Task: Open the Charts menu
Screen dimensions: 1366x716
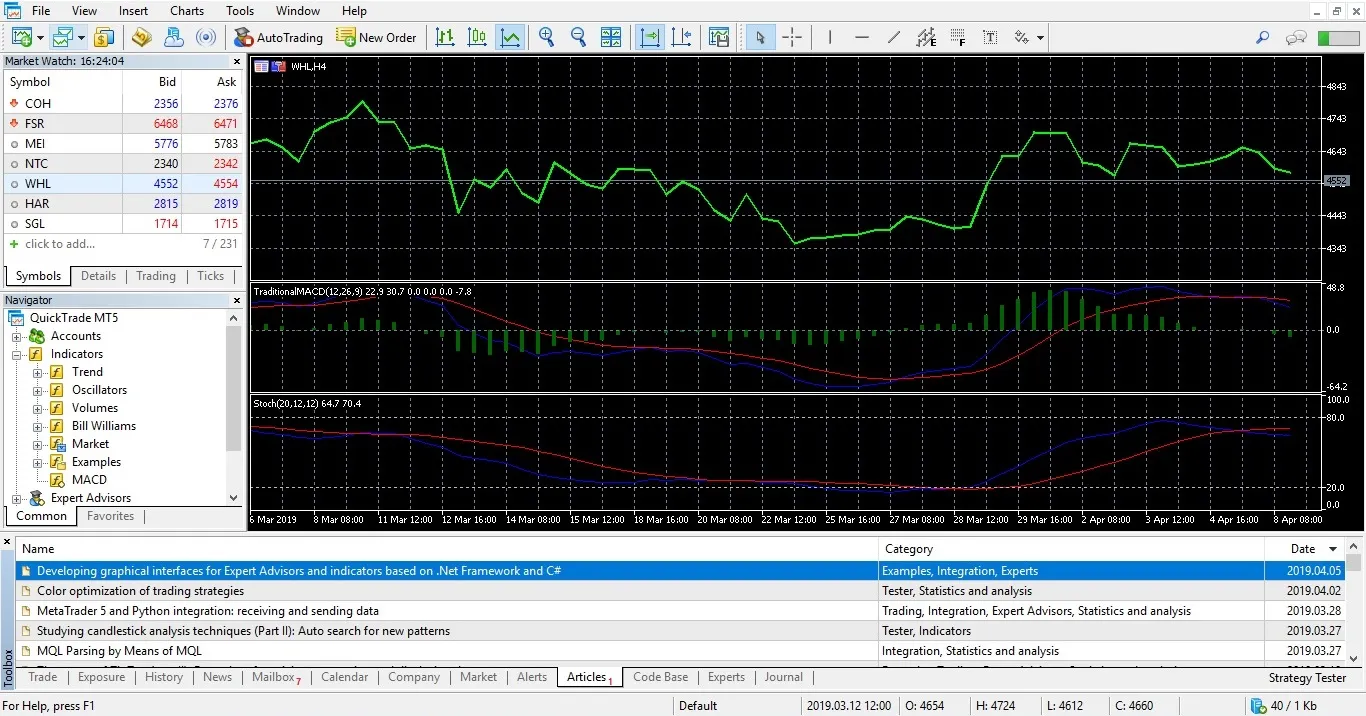Action: (187, 11)
